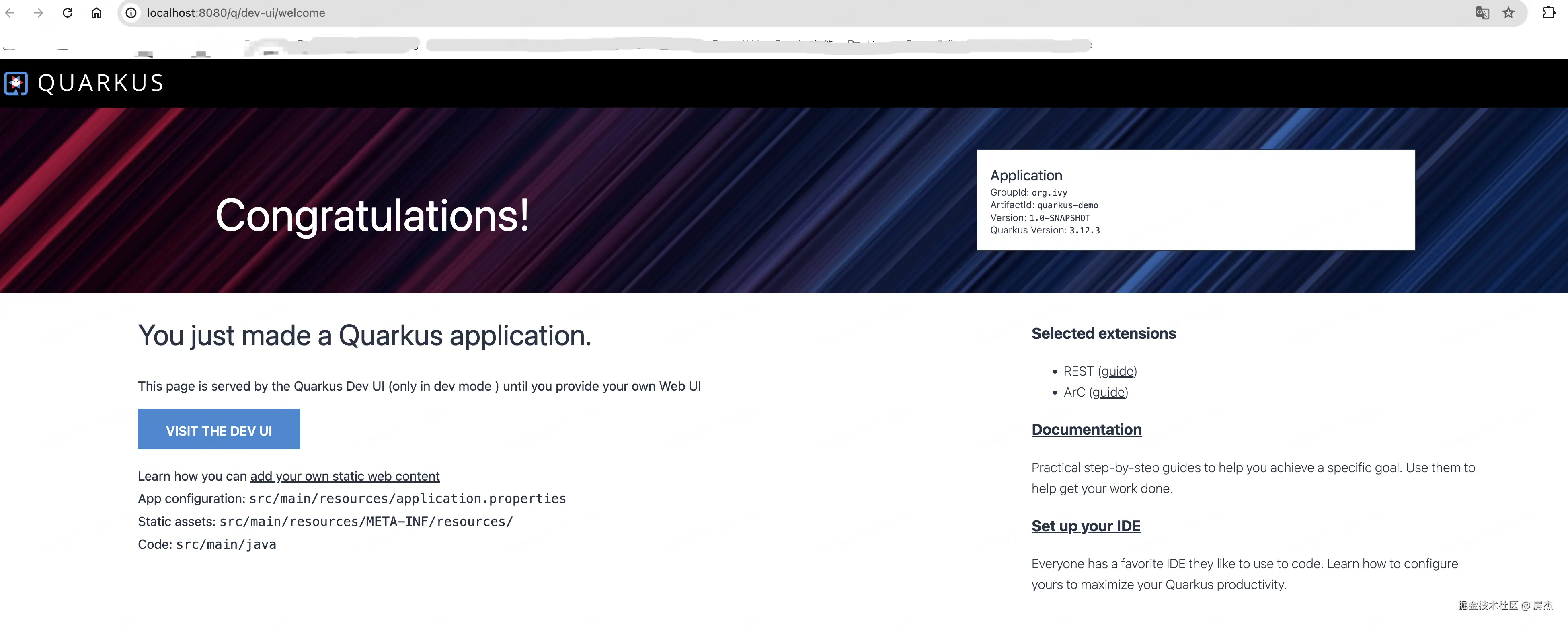View site information for localhost
This screenshot has height=626, width=1568.
[x=131, y=13]
